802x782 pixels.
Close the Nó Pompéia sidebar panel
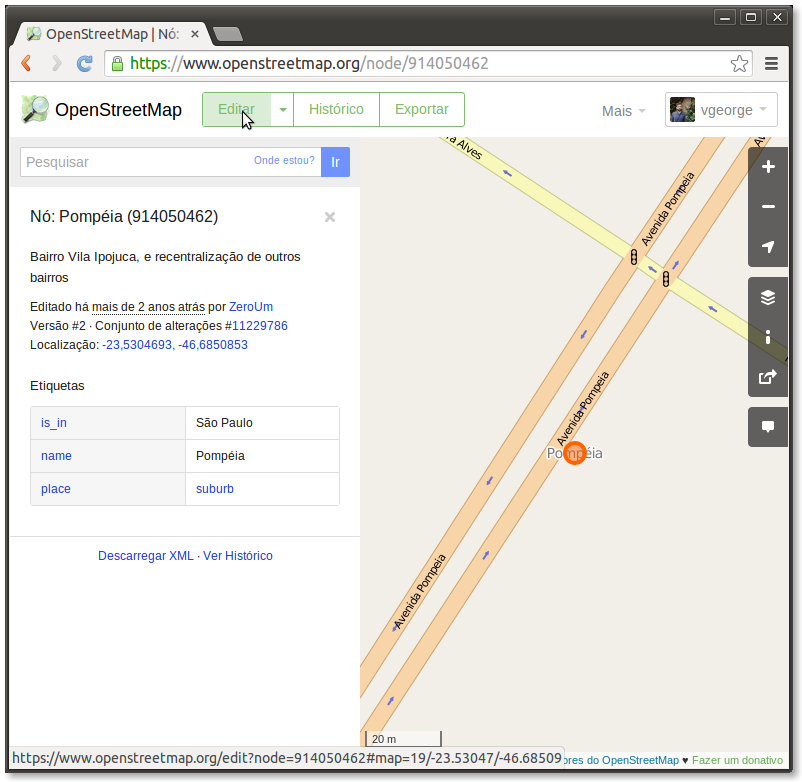(330, 217)
